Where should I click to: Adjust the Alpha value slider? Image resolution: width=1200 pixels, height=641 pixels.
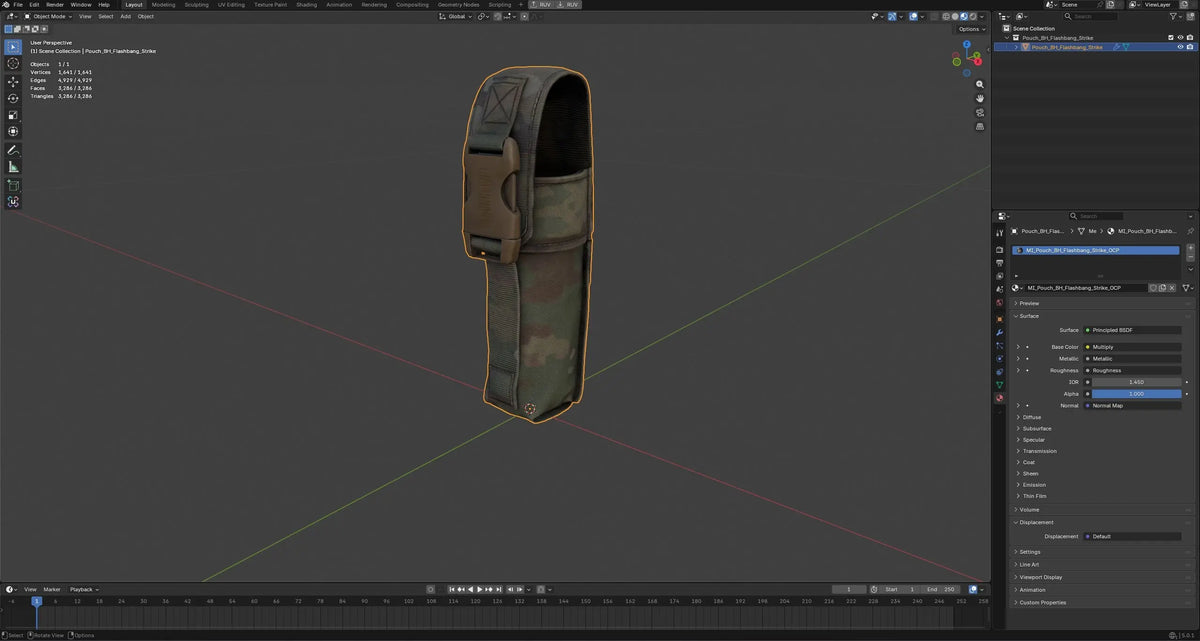pyautogui.click(x=1136, y=394)
